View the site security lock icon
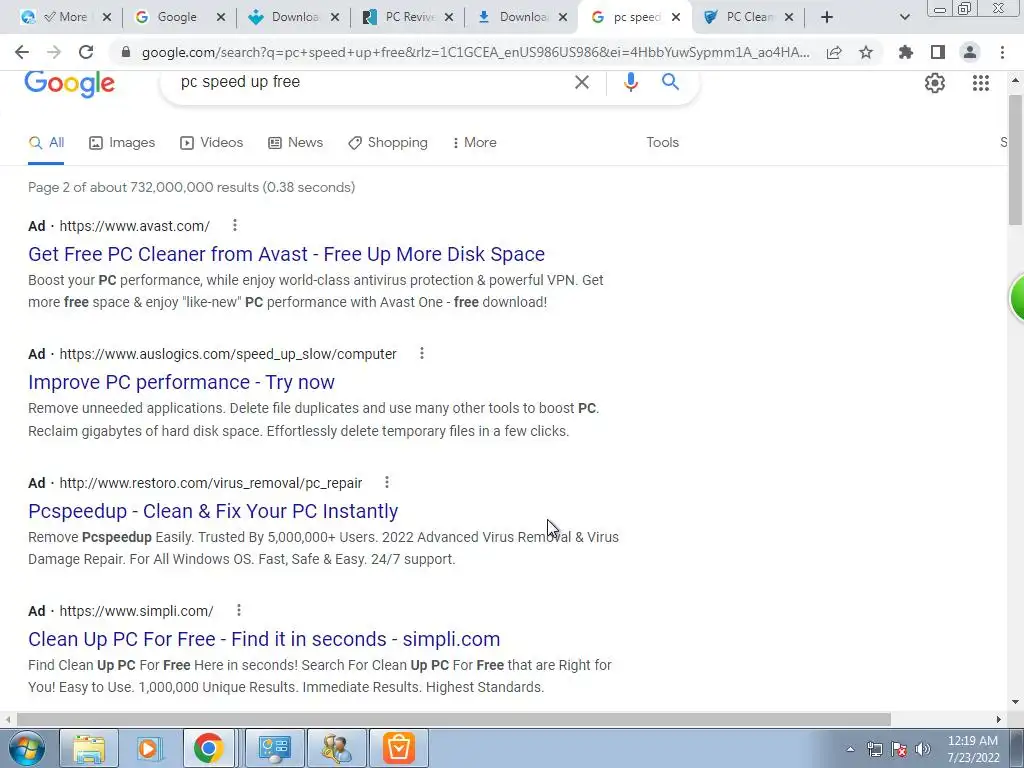Image resolution: width=1024 pixels, height=768 pixels. pyautogui.click(x=126, y=52)
